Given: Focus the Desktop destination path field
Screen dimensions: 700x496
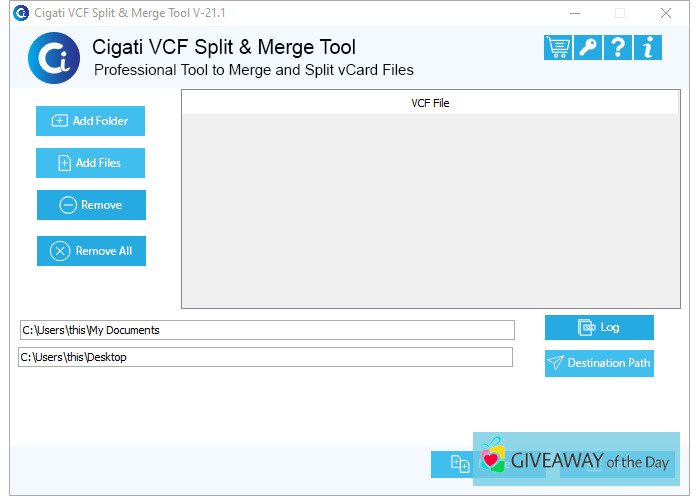Looking at the screenshot, I should click(265, 357).
